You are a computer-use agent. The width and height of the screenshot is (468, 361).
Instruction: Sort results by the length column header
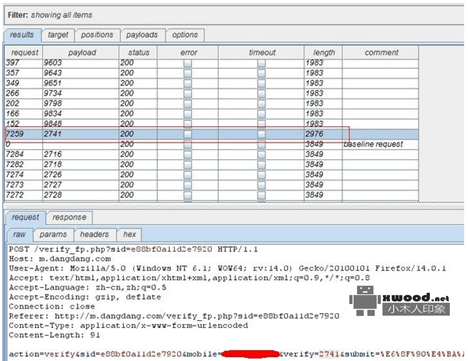(x=323, y=53)
